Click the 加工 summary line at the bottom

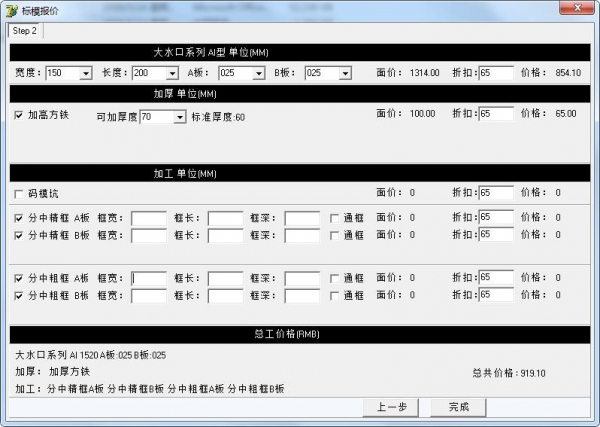[x=150, y=389]
